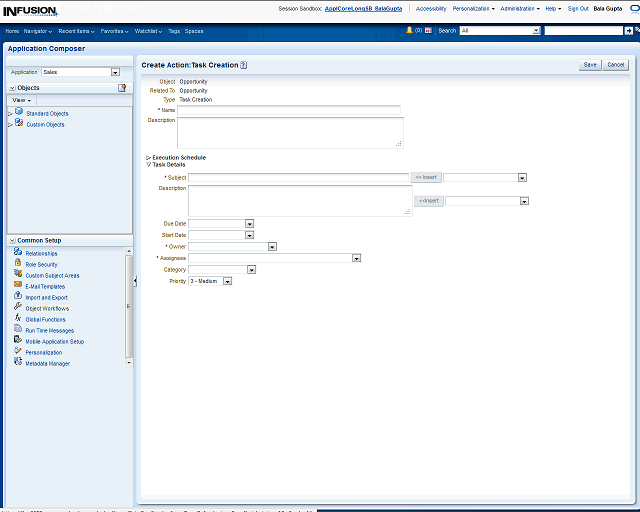Click the Subject input field
This screenshot has height=512, width=640.
point(299,177)
